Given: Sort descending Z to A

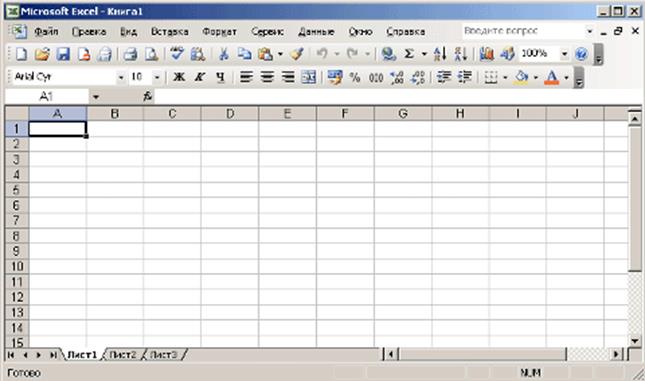Looking at the screenshot, I should 460,54.
